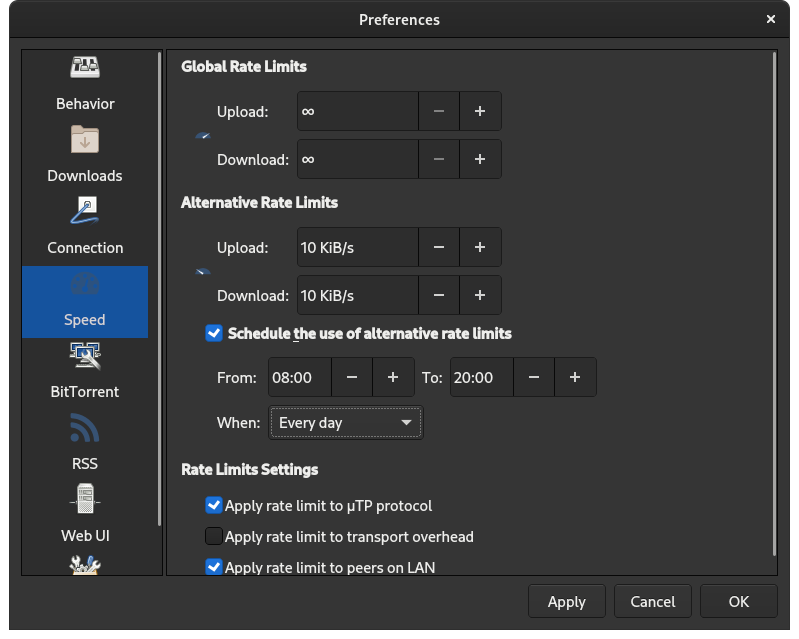Increase the From time with plus
Screen dimensions: 799x639
393,377
